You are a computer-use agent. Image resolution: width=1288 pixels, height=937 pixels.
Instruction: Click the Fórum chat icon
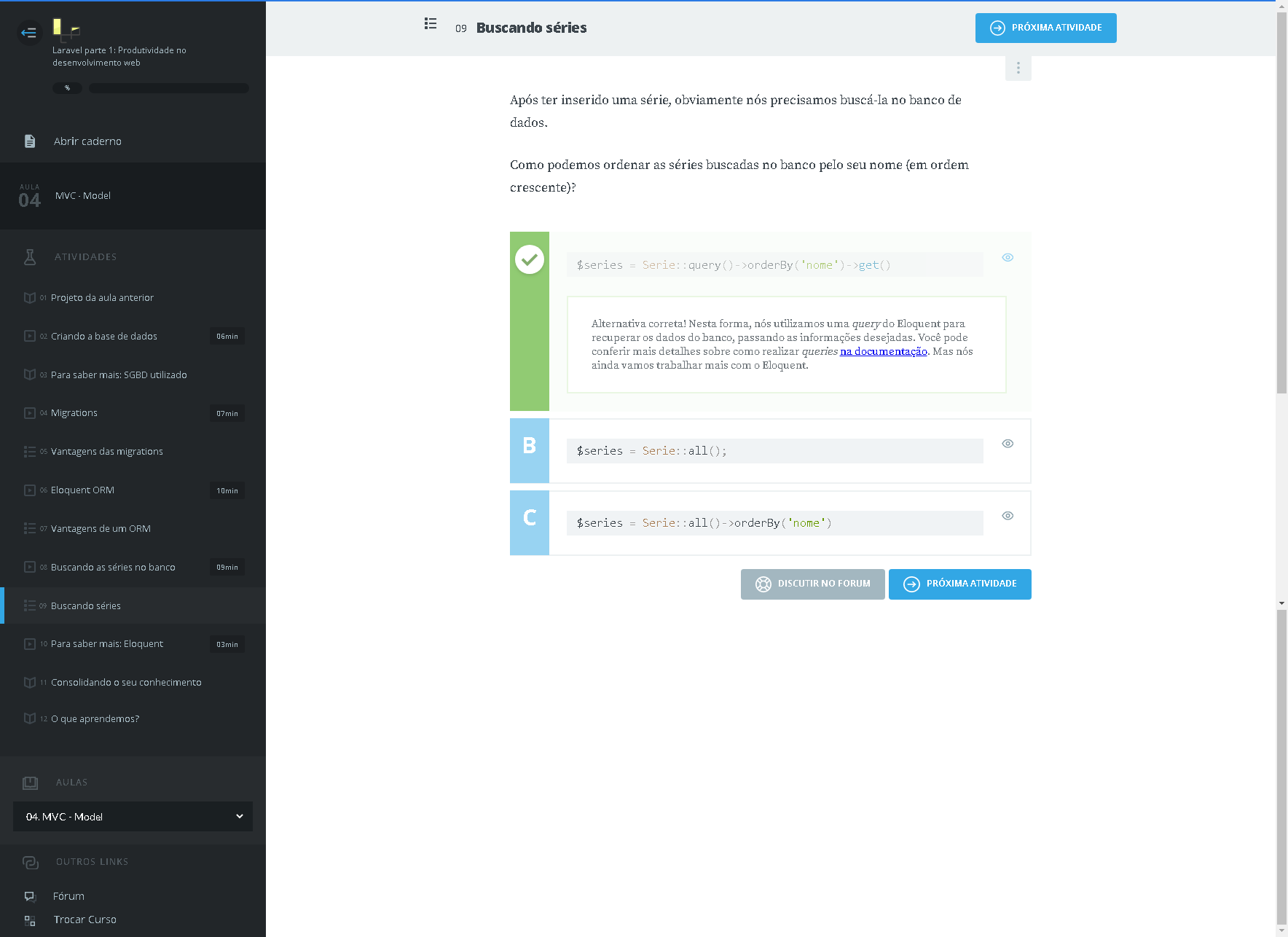[30, 896]
